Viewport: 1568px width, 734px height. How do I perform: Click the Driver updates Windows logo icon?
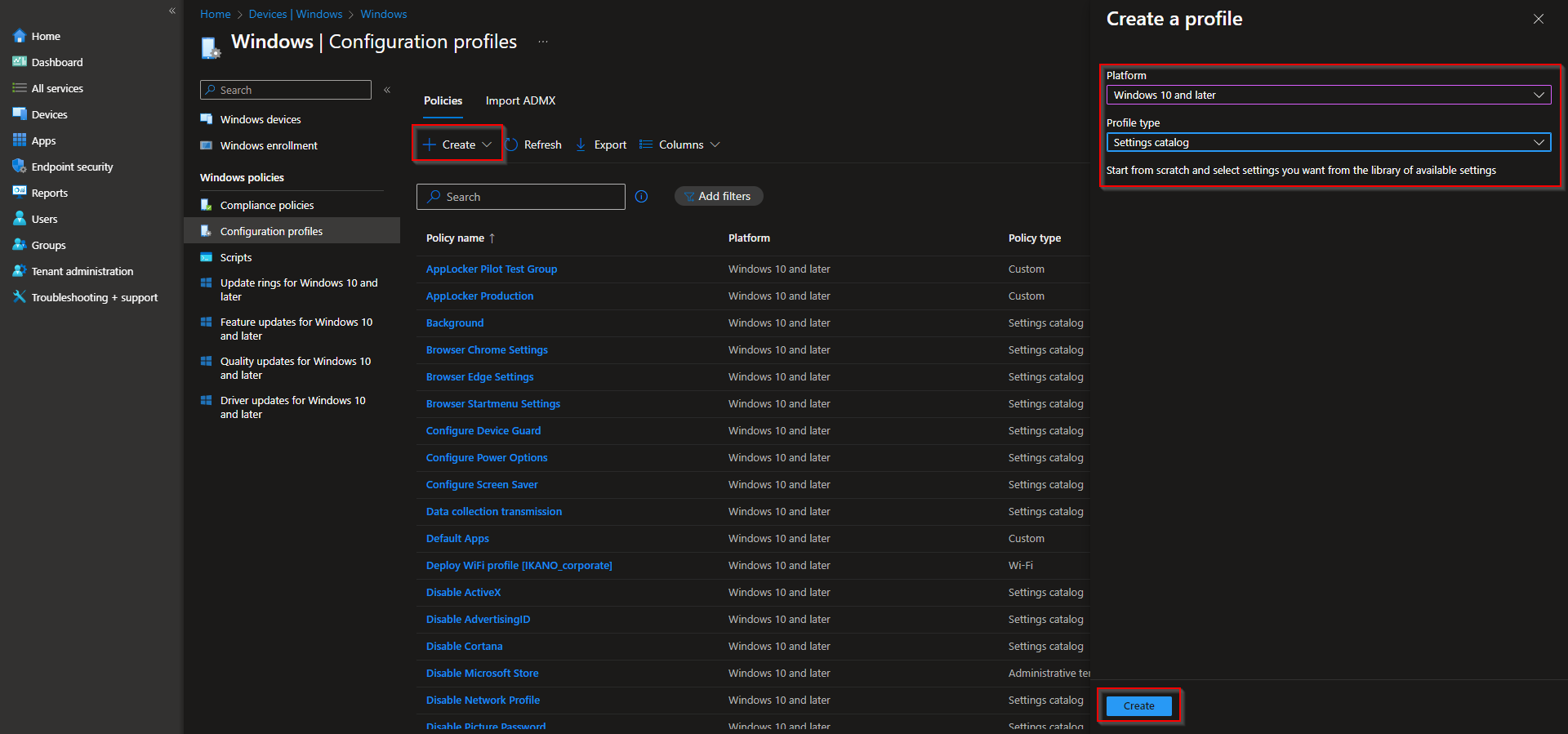207,400
